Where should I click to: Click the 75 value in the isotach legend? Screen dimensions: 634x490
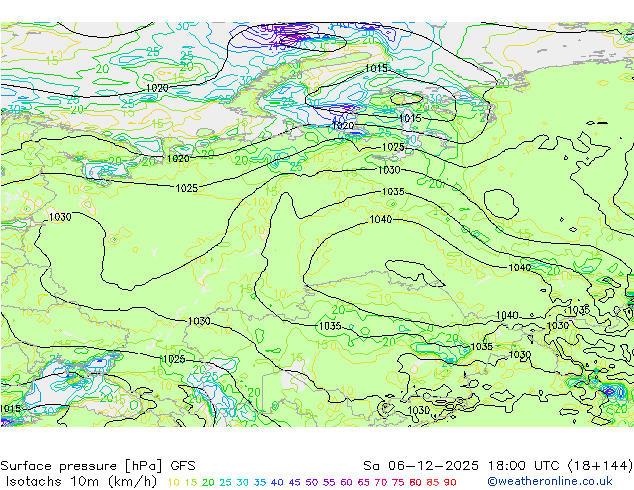click(x=398, y=482)
